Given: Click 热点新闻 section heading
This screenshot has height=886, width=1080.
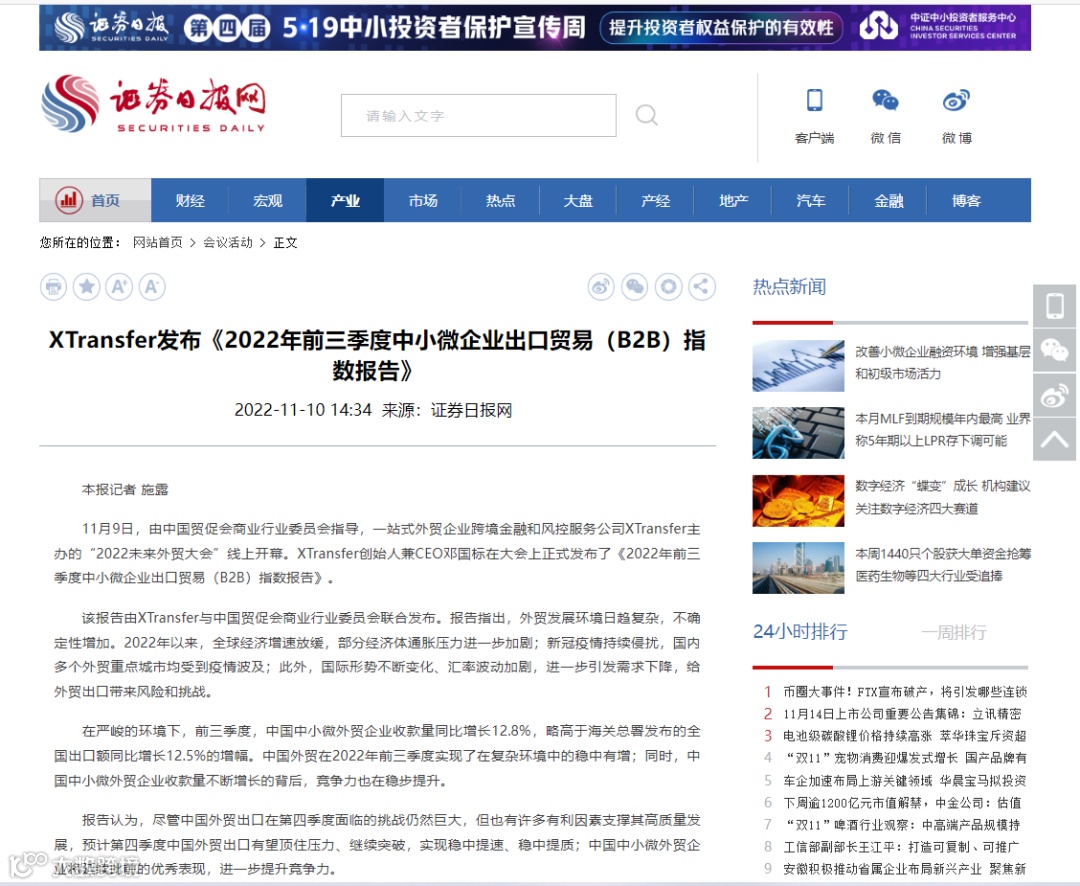Looking at the screenshot, I should [789, 287].
